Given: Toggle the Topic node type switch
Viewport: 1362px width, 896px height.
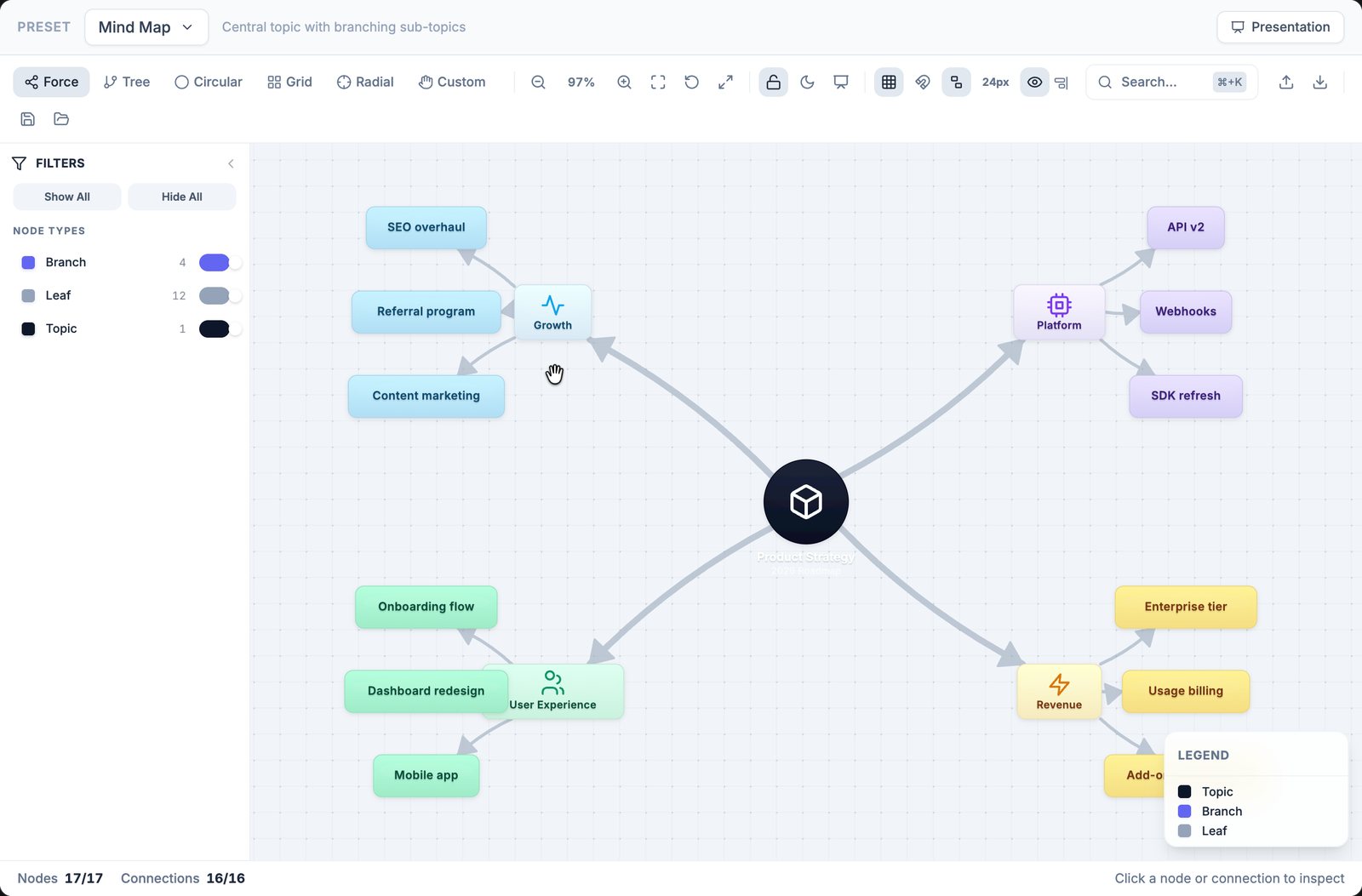Looking at the screenshot, I should pos(220,328).
